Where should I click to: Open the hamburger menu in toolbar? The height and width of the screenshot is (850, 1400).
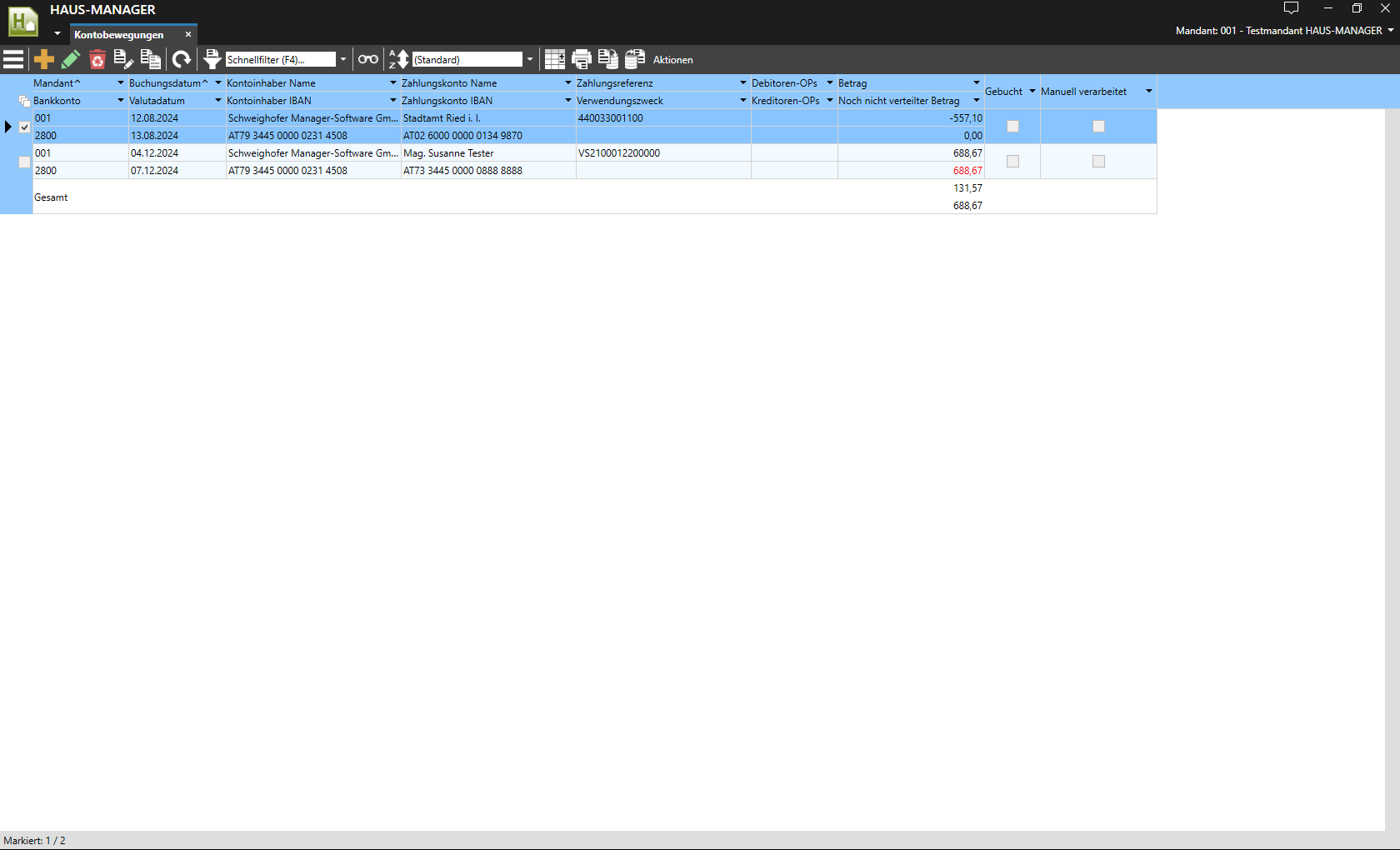click(x=13, y=59)
